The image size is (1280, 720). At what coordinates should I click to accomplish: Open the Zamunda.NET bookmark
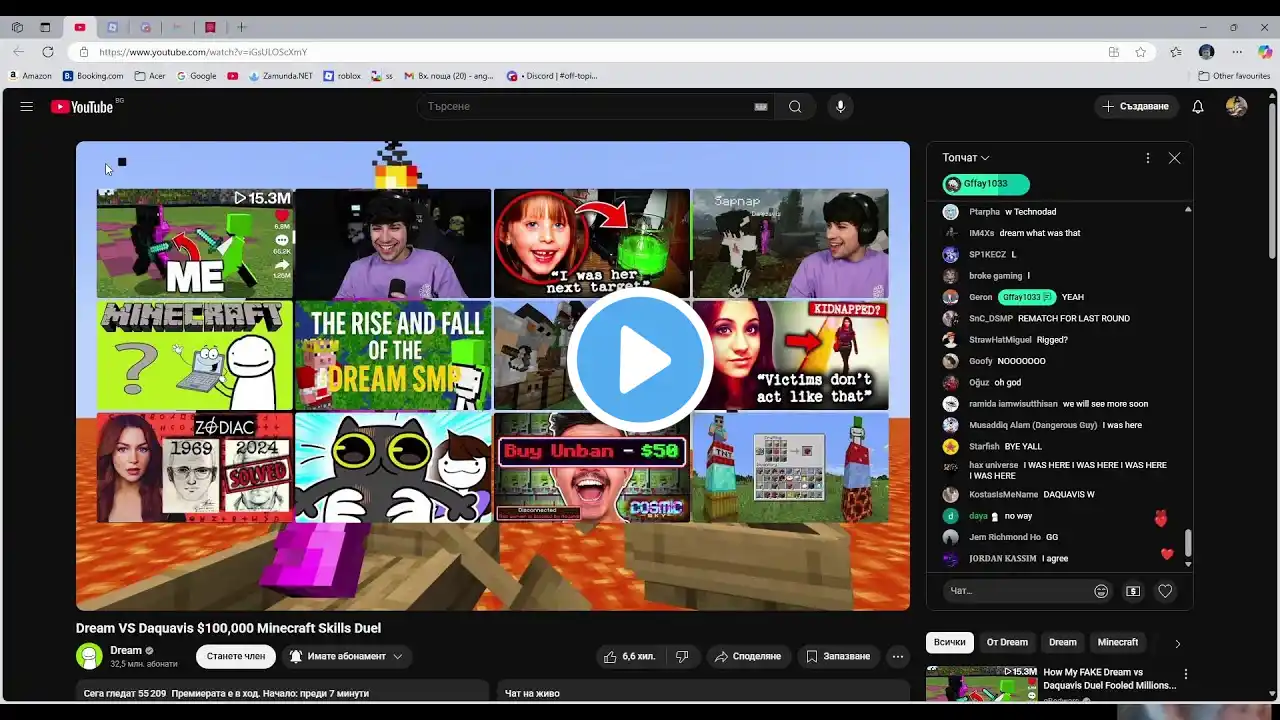click(281, 76)
